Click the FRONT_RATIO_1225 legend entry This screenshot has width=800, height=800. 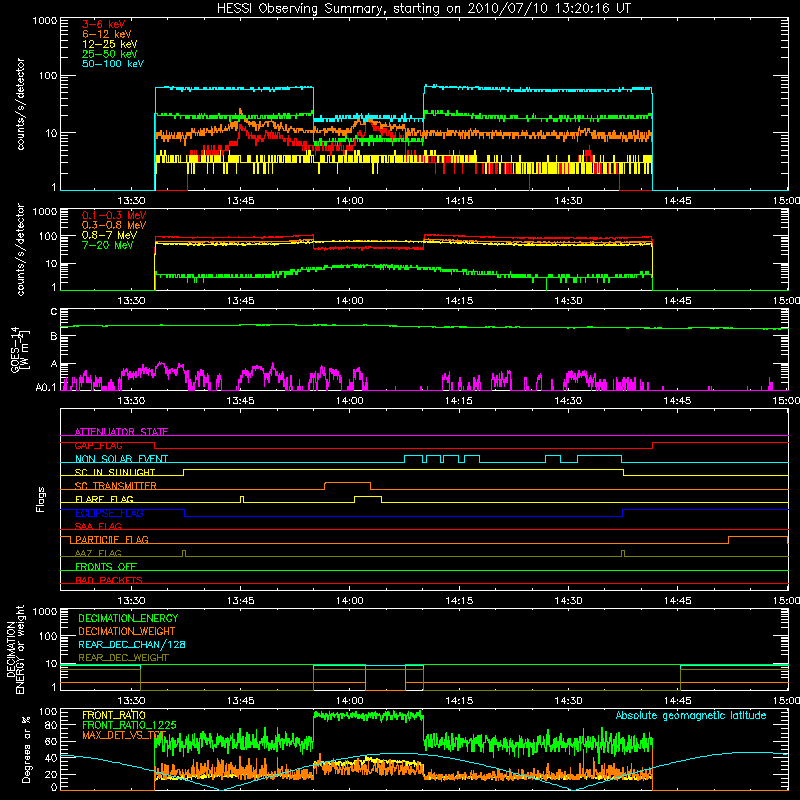coord(129,725)
